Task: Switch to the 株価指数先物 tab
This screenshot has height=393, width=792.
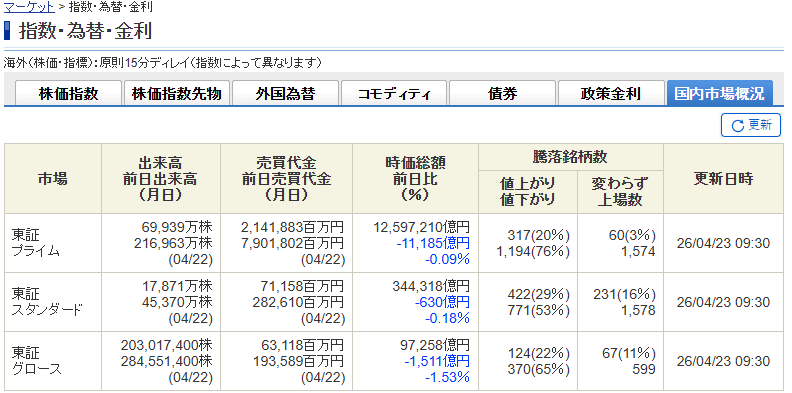Action: pos(177,93)
